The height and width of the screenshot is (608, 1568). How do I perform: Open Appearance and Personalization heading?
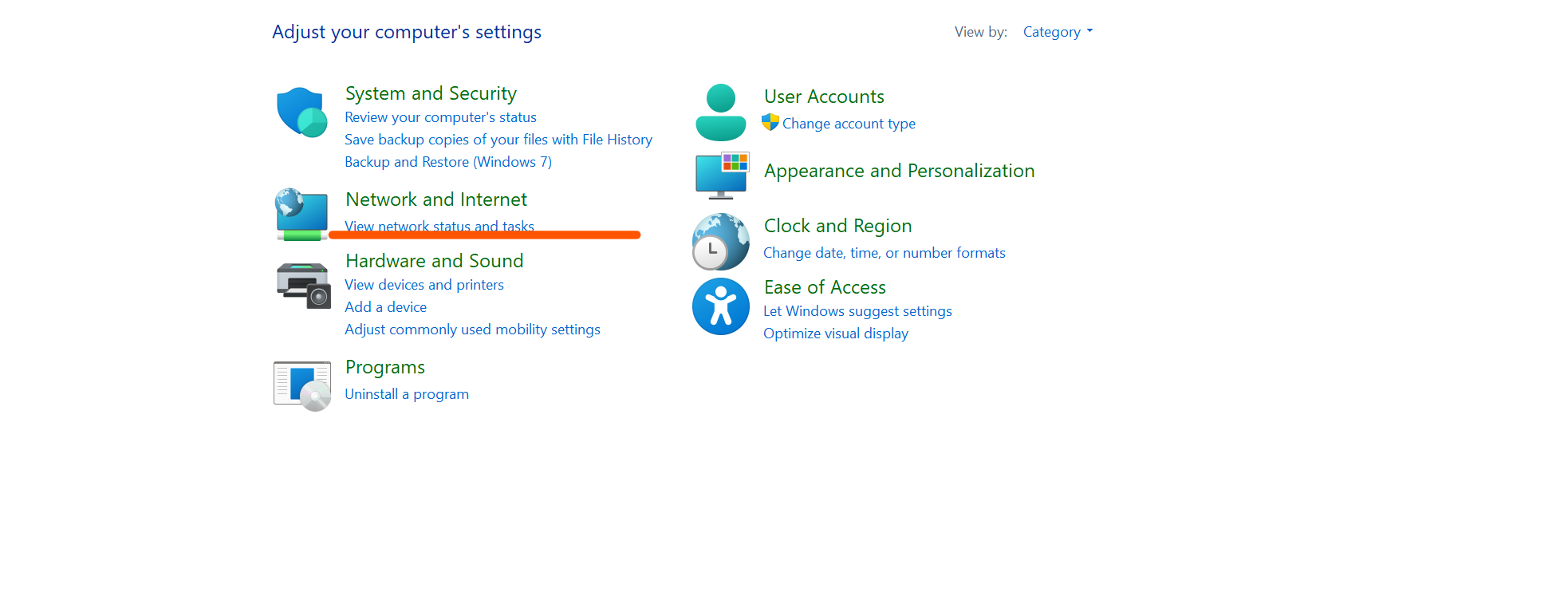pos(900,171)
